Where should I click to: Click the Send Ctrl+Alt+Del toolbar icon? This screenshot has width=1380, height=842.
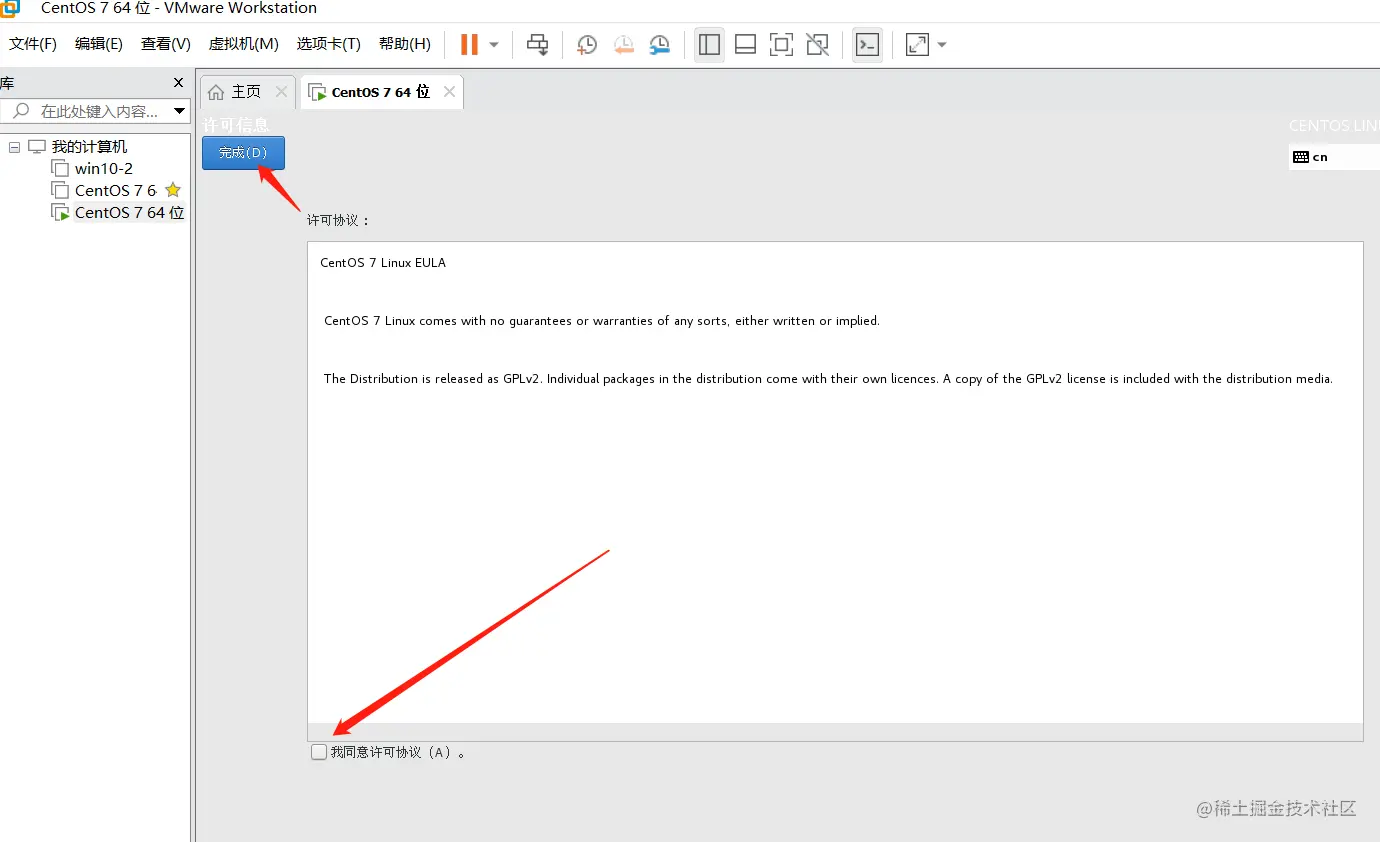click(x=538, y=45)
